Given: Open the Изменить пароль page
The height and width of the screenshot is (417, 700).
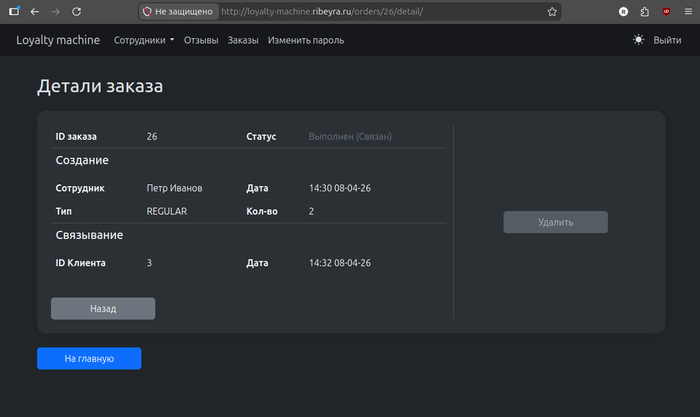Looking at the screenshot, I should click(x=306, y=40).
